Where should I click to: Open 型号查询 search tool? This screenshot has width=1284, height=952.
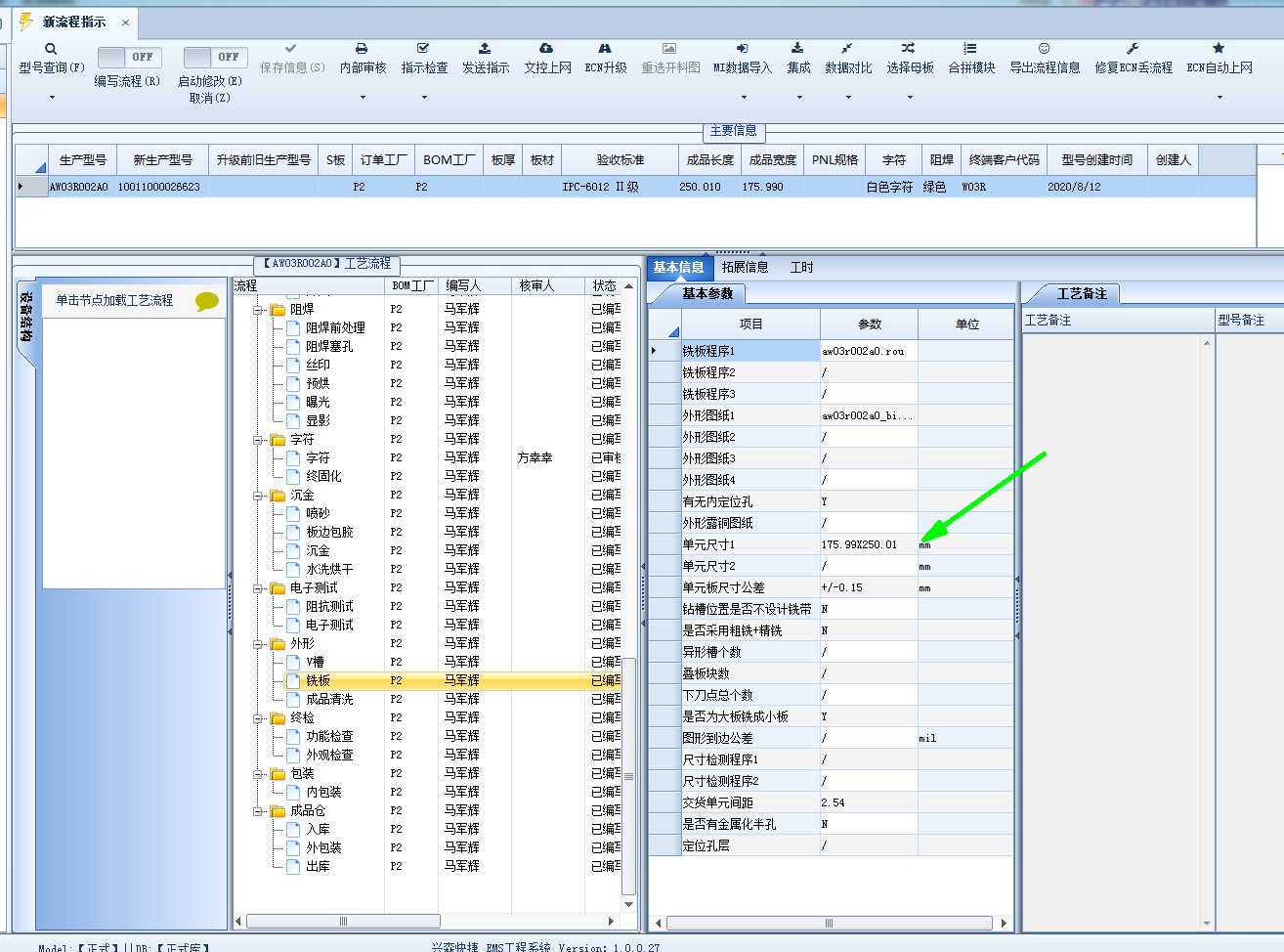click(x=51, y=58)
